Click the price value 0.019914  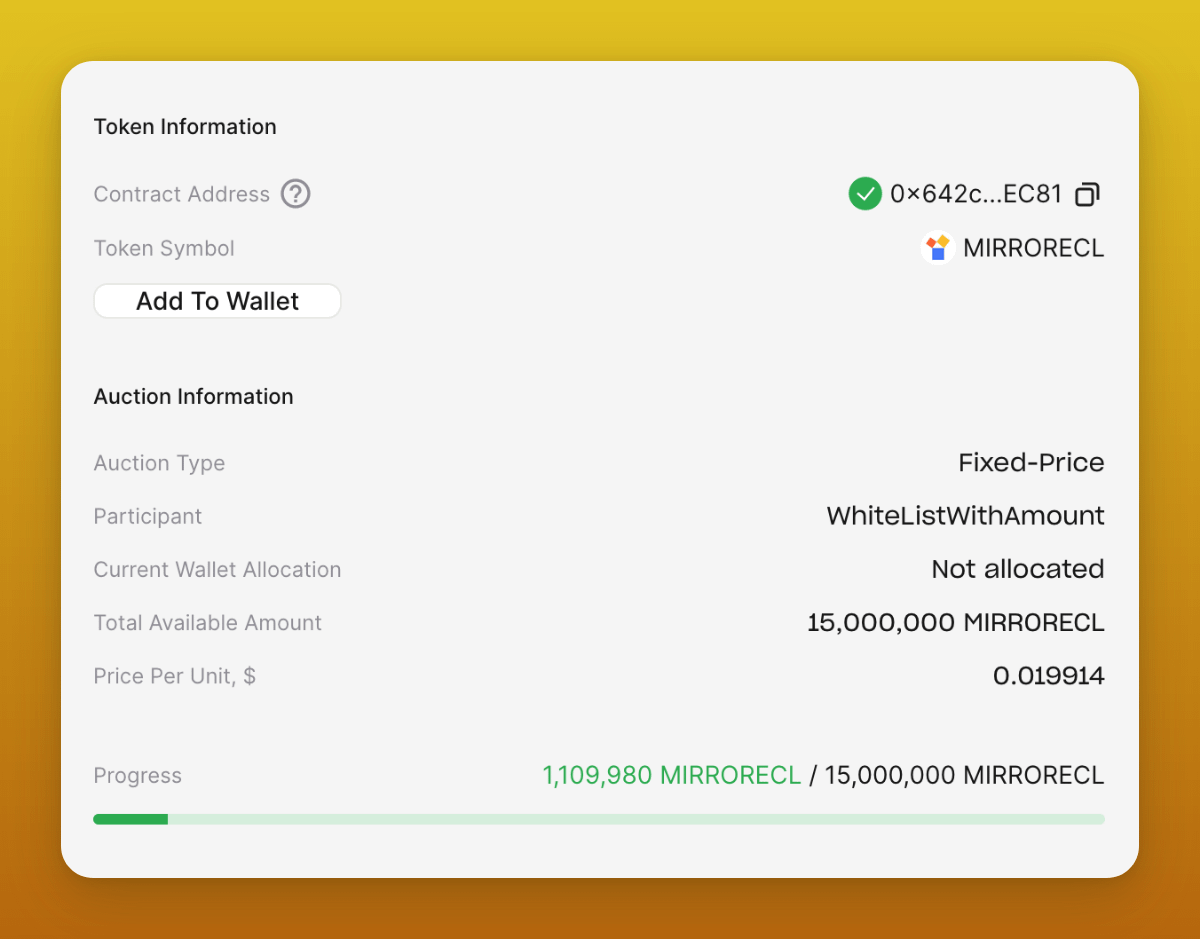(1049, 676)
